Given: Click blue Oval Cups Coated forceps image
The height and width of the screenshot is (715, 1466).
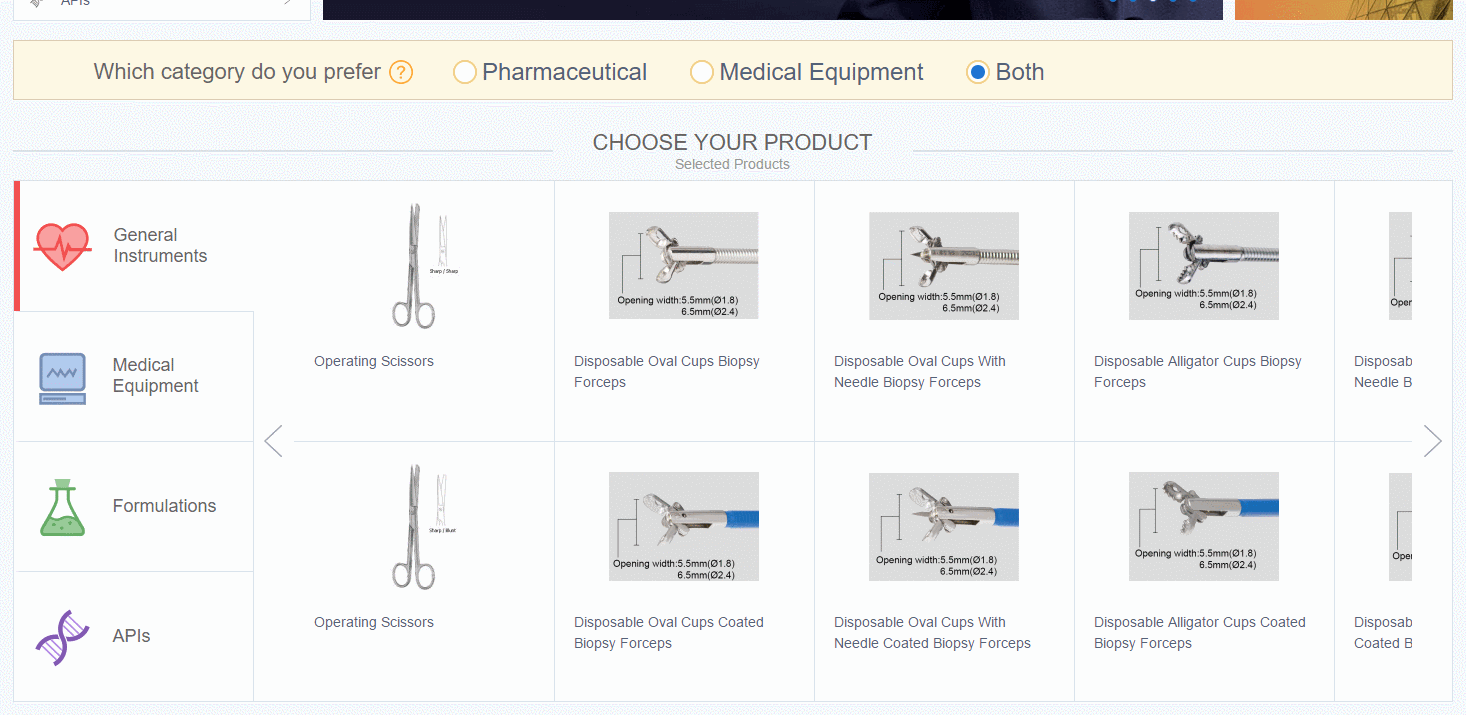Looking at the screenshot, I should pyautogui.click(x=683, y=526).
